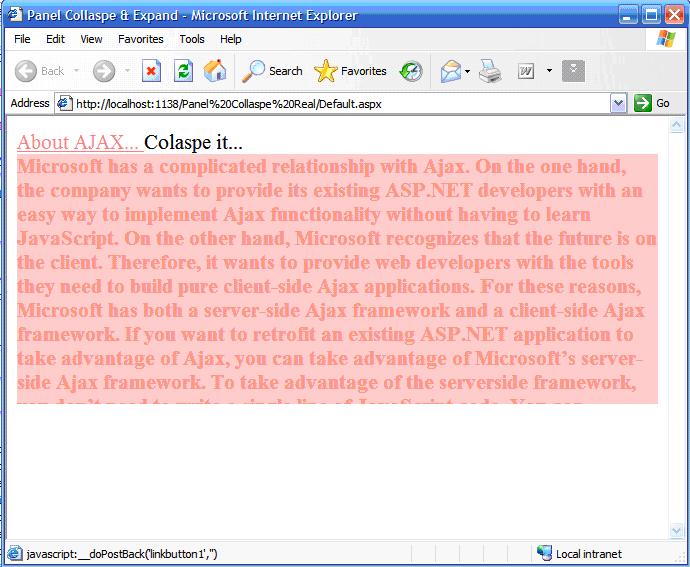Expand the Forward button history dropdown
This screenshot has width=690, height=567.
(x=128, y=70)
